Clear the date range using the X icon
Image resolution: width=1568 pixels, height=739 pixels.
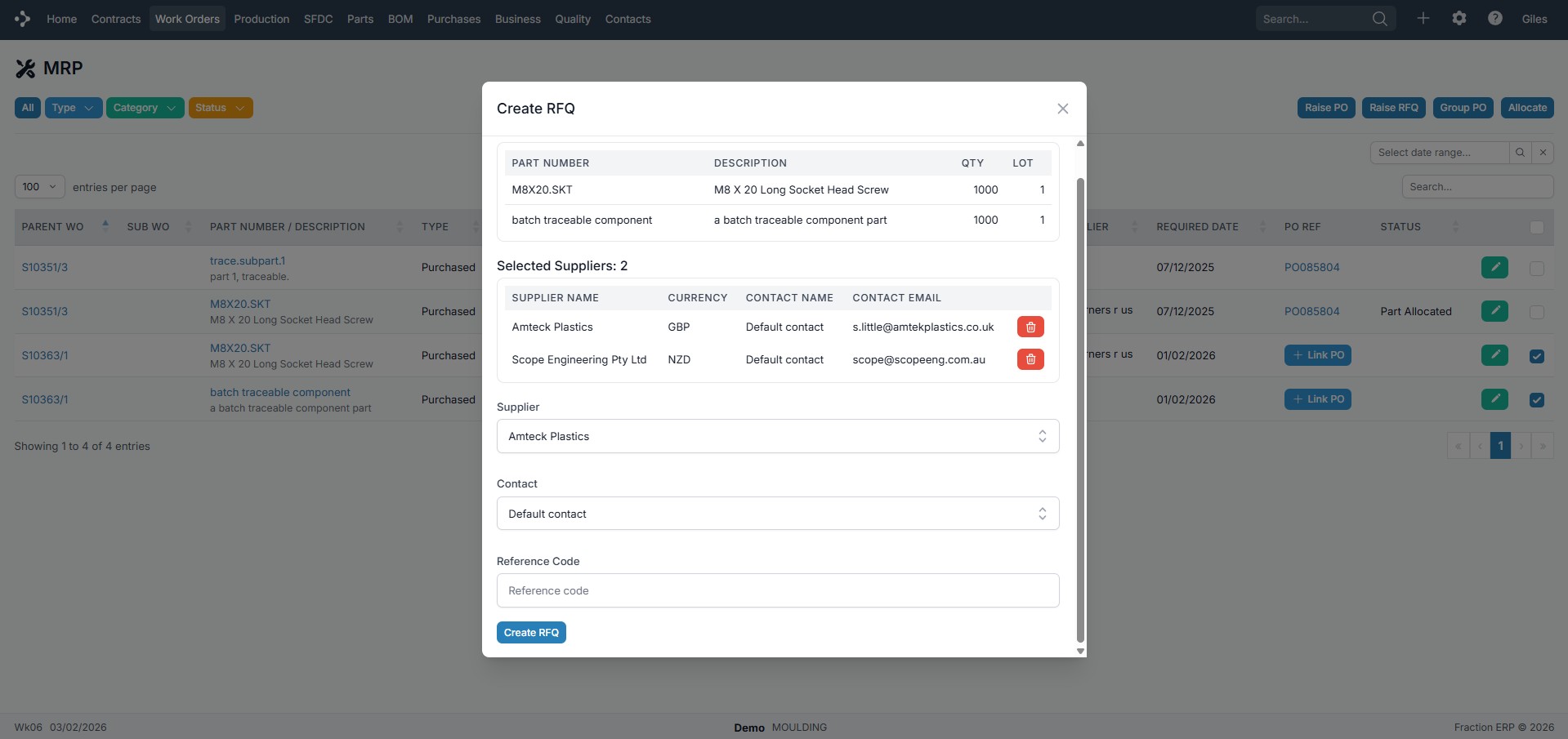point(1543,152)
